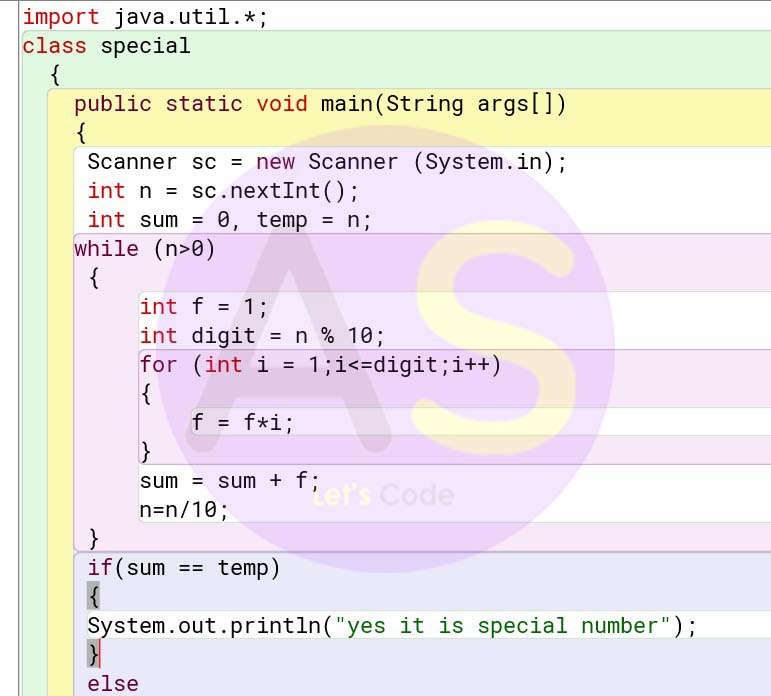
Task: Click the opening brace below the for statement
Action: pyautogui.click(x=146, y=394)
